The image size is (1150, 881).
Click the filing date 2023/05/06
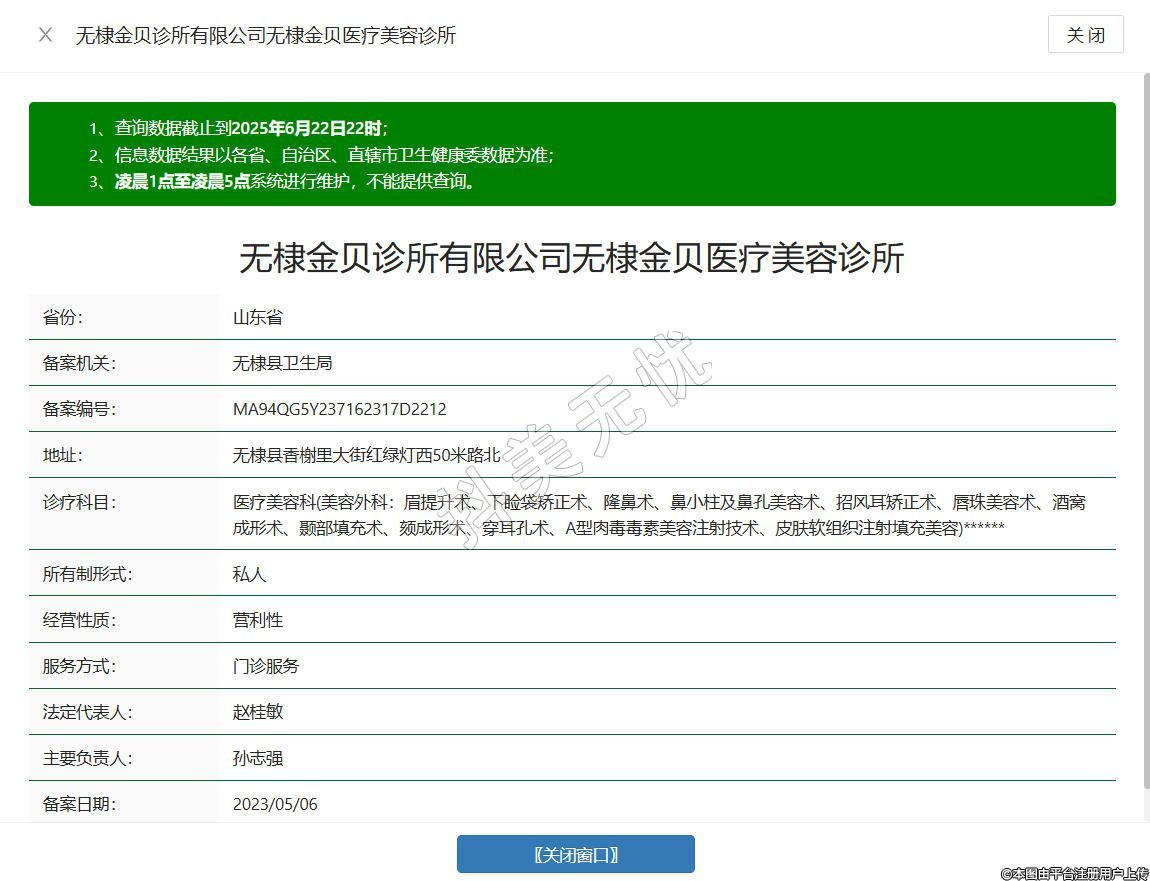(275, 804)
